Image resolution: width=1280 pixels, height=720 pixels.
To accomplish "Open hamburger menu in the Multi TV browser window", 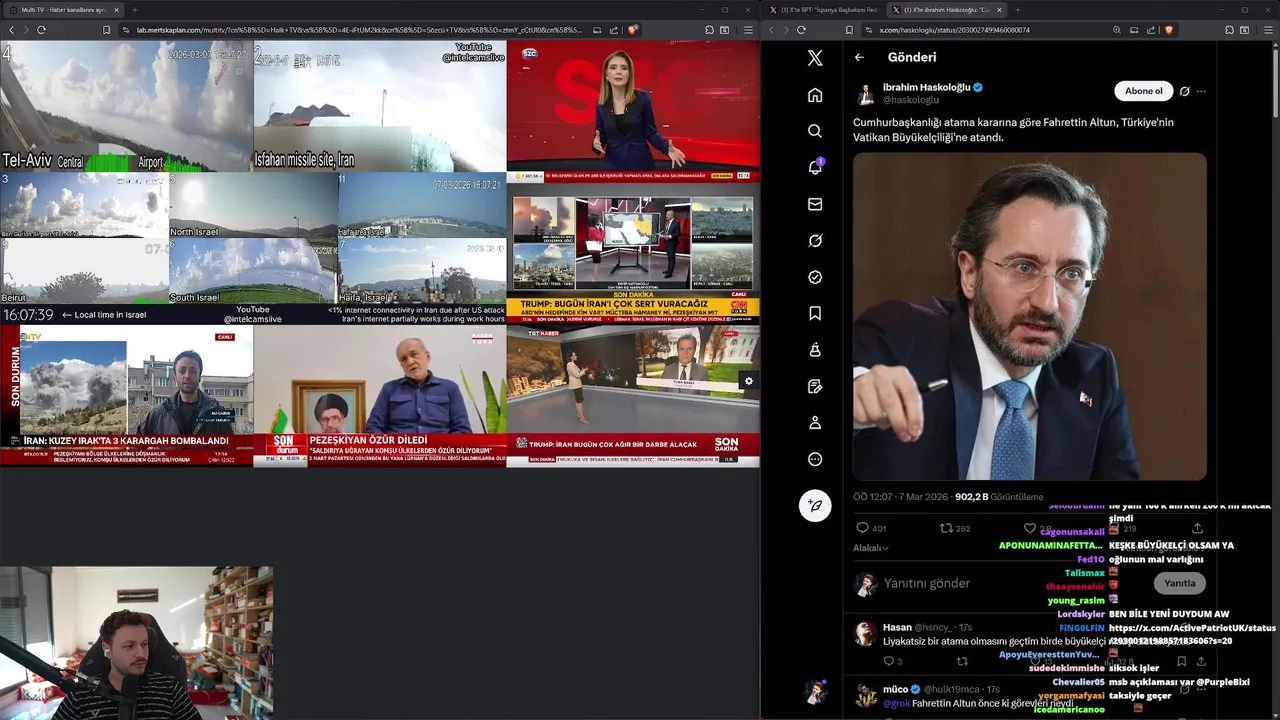I will 747,30.
